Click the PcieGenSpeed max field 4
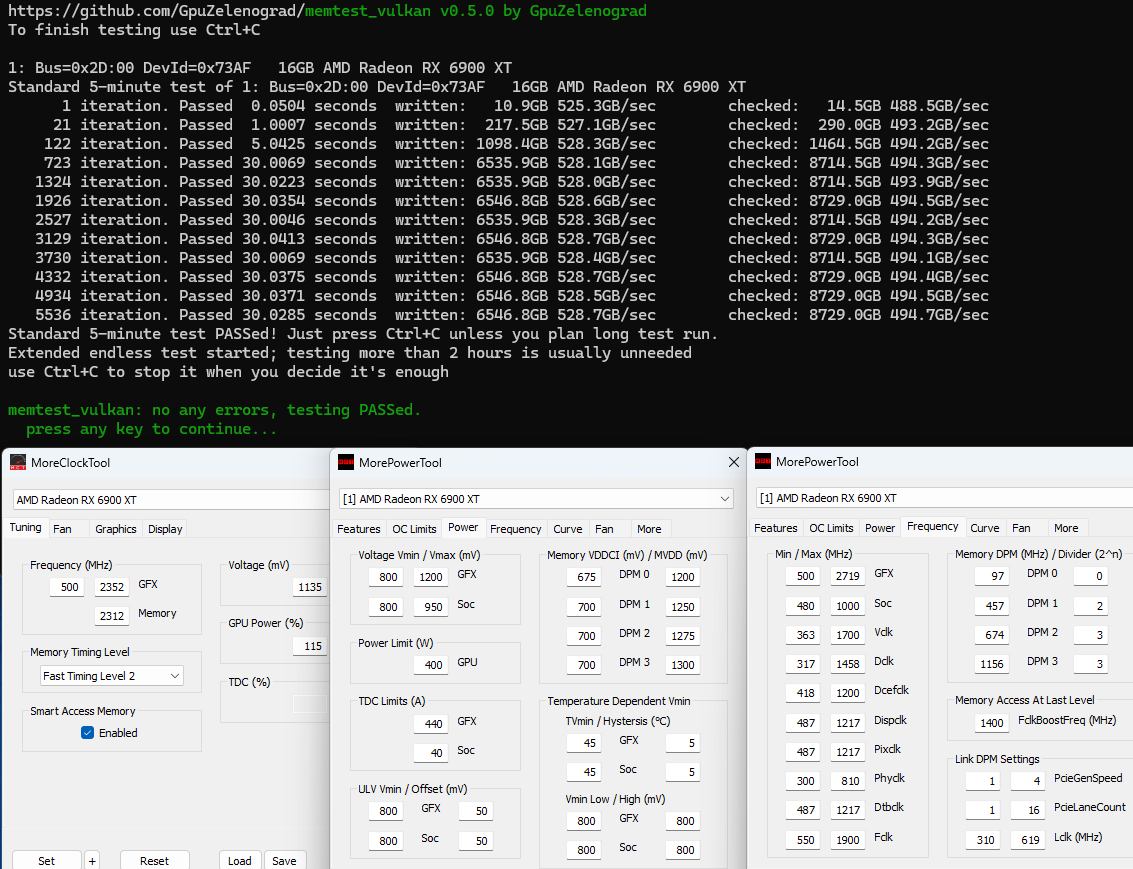1133x869 pixels. click(1028, 781)
